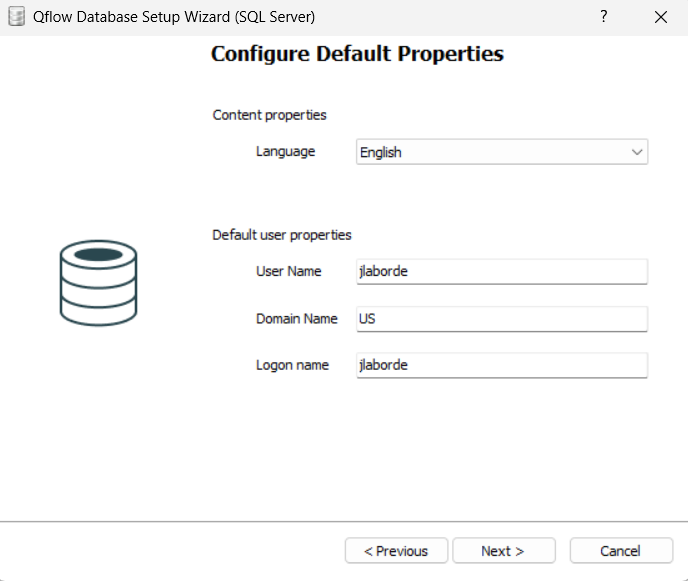Viewport: 688px width, 581px height.
Task: Click the Domain Name label
Action: click(297, 319)
